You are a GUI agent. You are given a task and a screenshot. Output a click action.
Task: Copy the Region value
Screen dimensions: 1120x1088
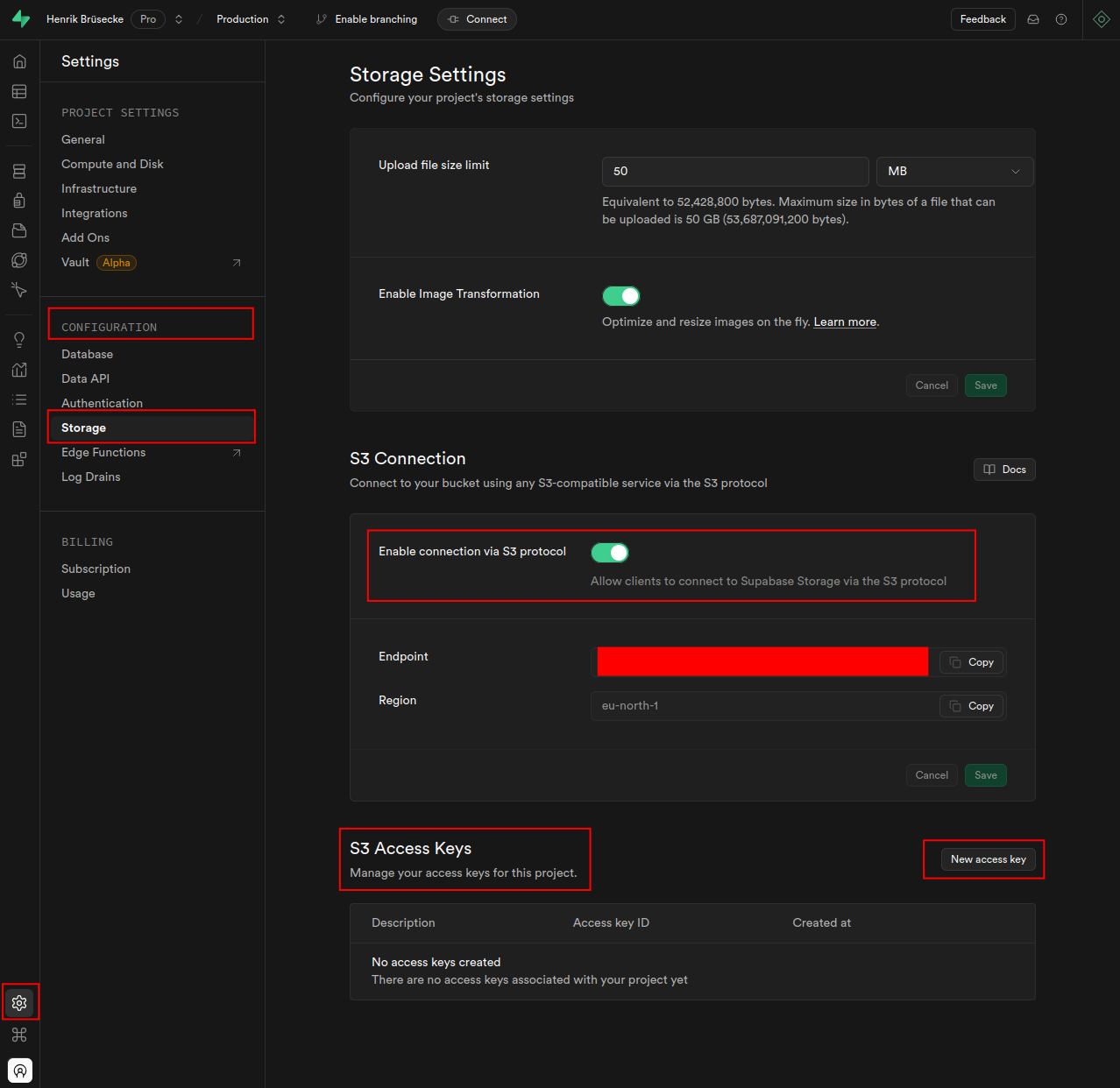971,706
